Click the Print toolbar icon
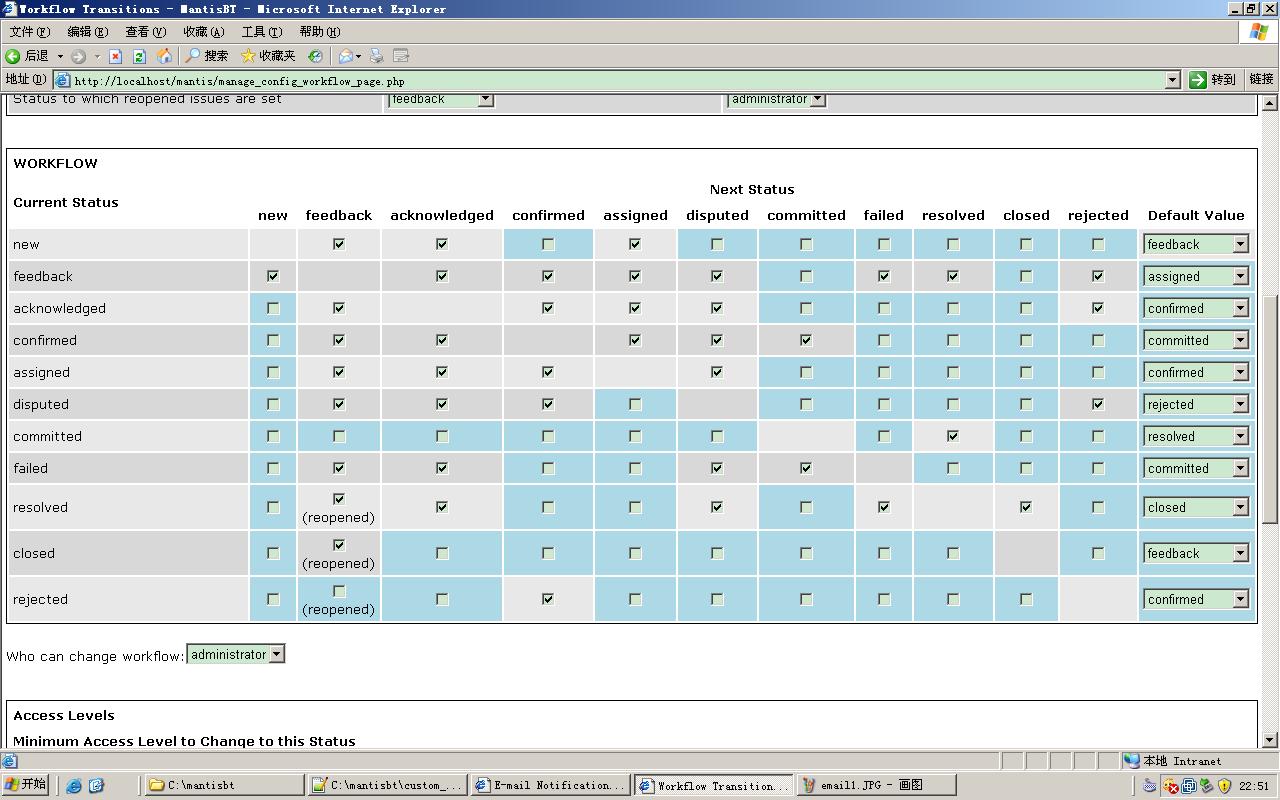 click(x=377, y=56)
